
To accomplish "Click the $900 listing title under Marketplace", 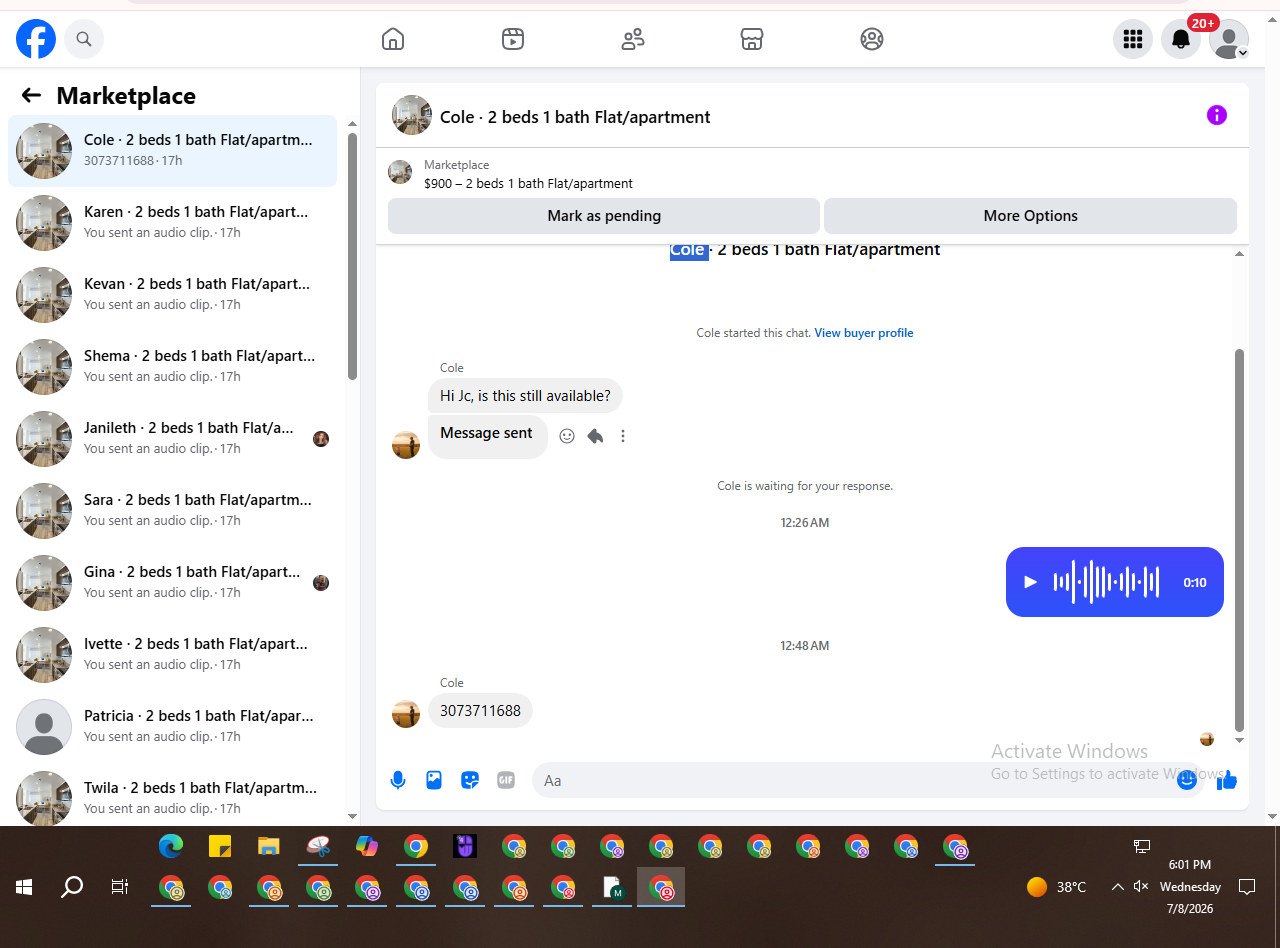I will 528,184.
